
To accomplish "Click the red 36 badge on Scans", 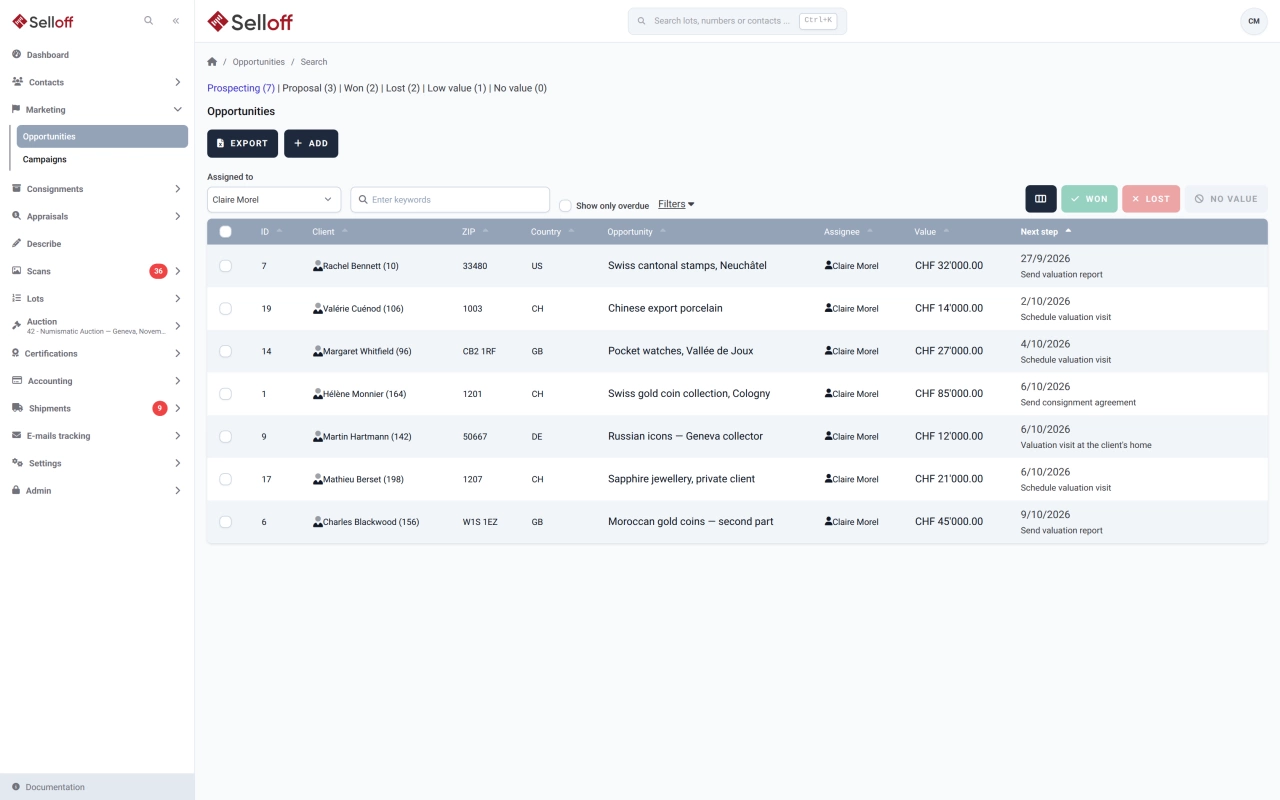I will point(158,271).
